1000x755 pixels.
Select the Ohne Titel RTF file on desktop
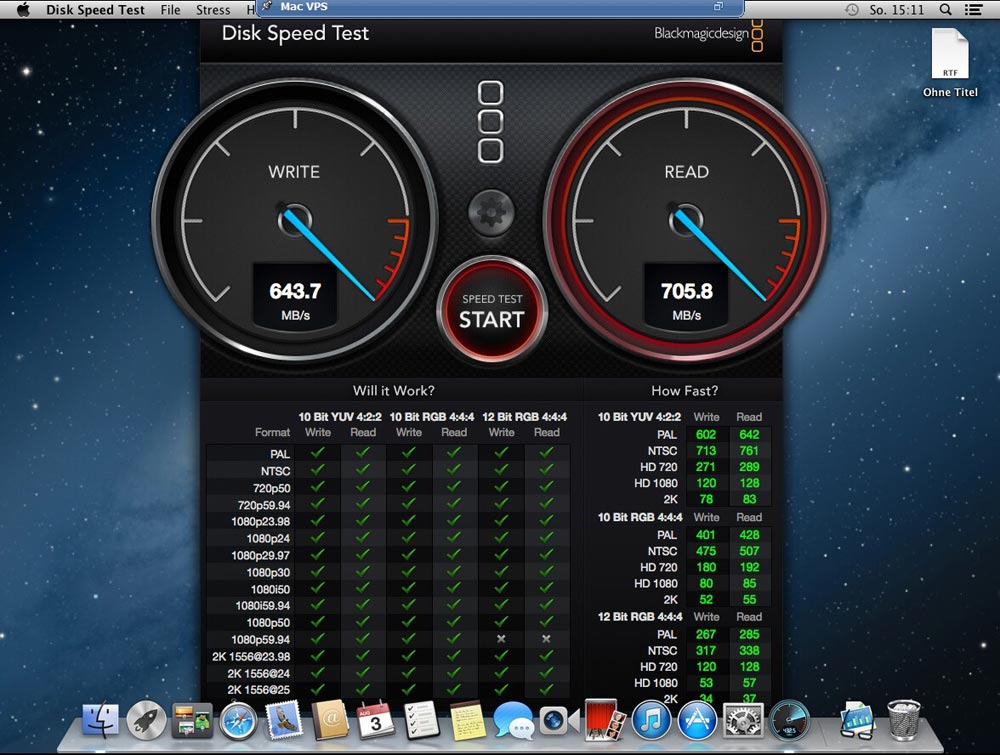950,63
